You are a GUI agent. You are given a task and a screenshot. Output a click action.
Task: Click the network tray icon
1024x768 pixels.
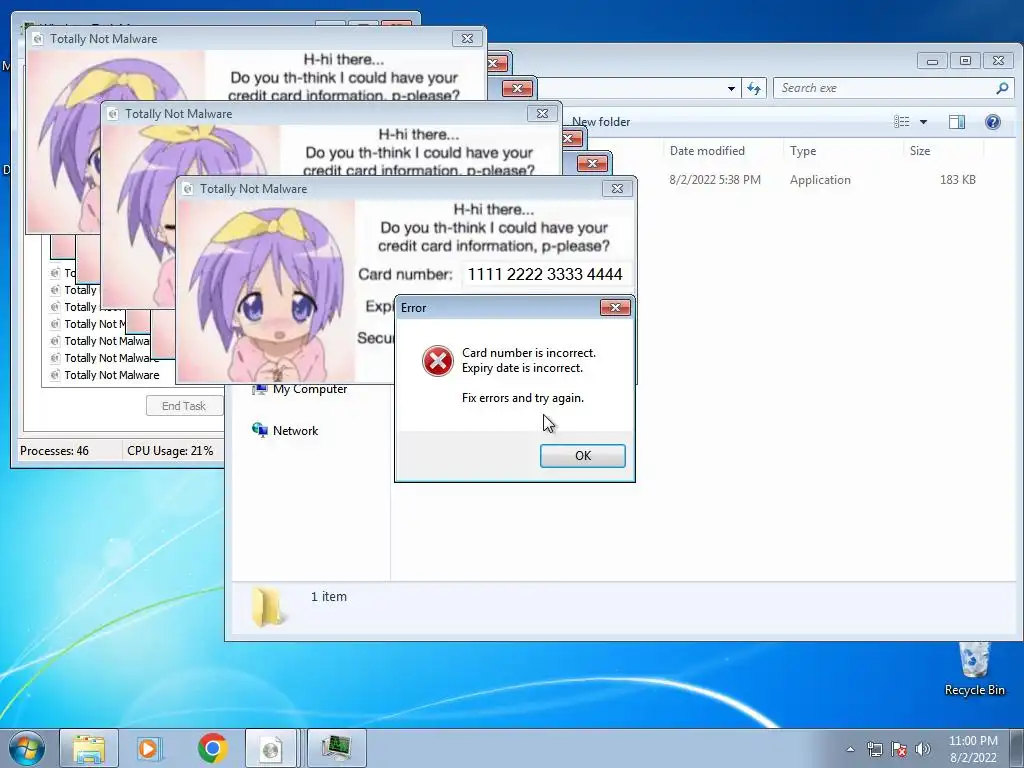click(874, 749)
